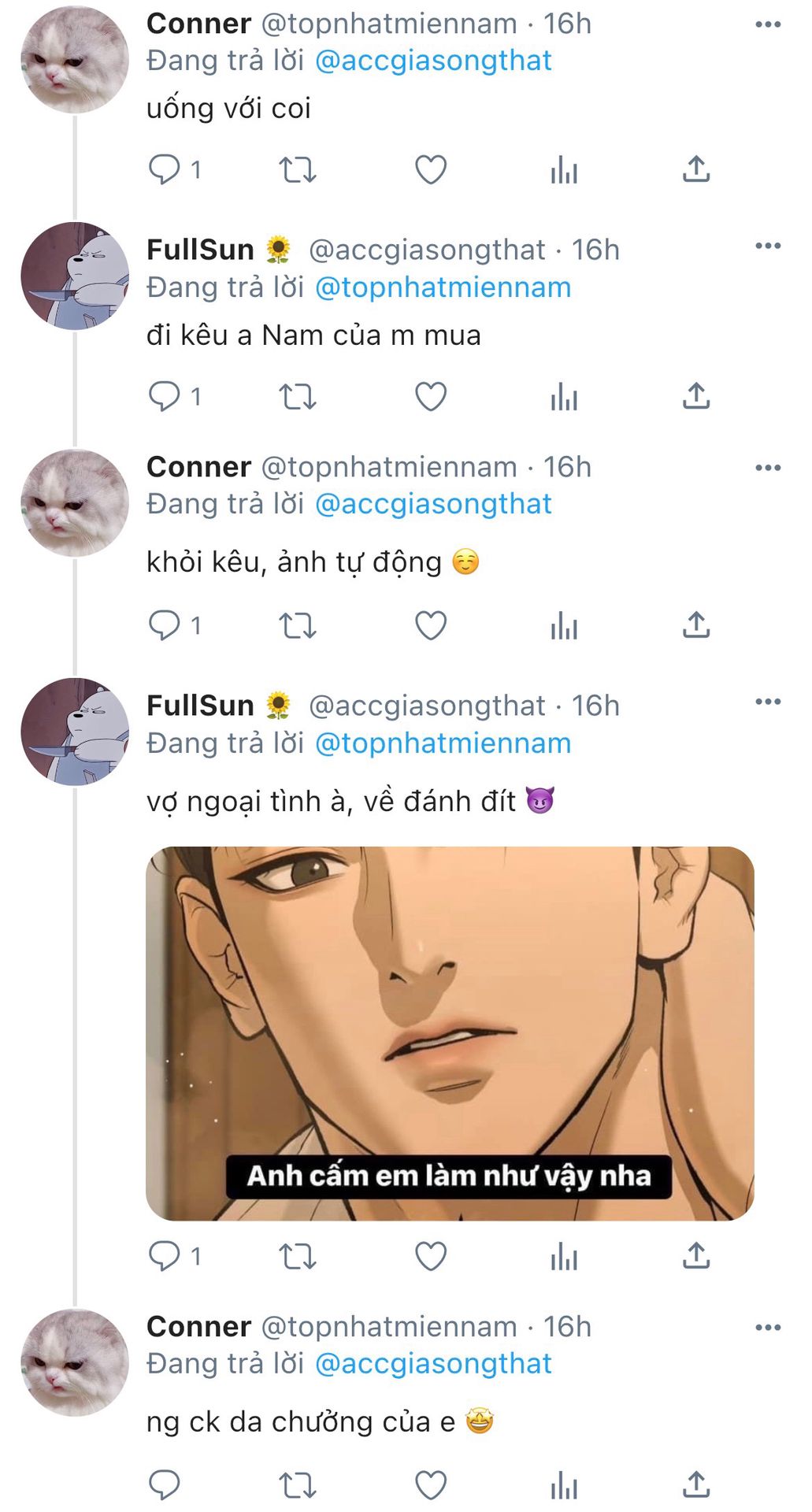Open more options on first Conner tweet
Viewport: 812px width, 1512px height.
click(768, 24)
